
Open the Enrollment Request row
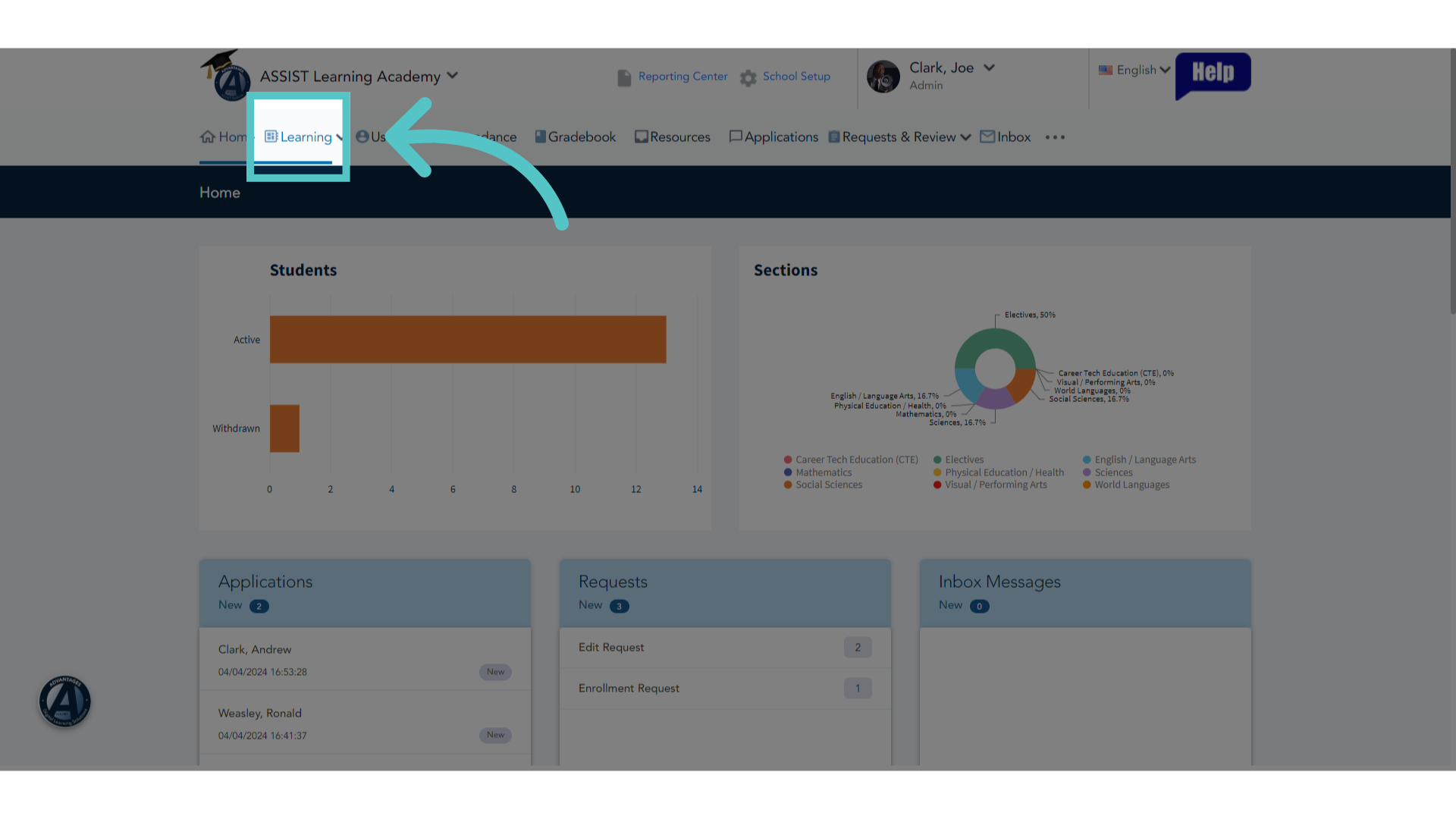click(725, 689)
